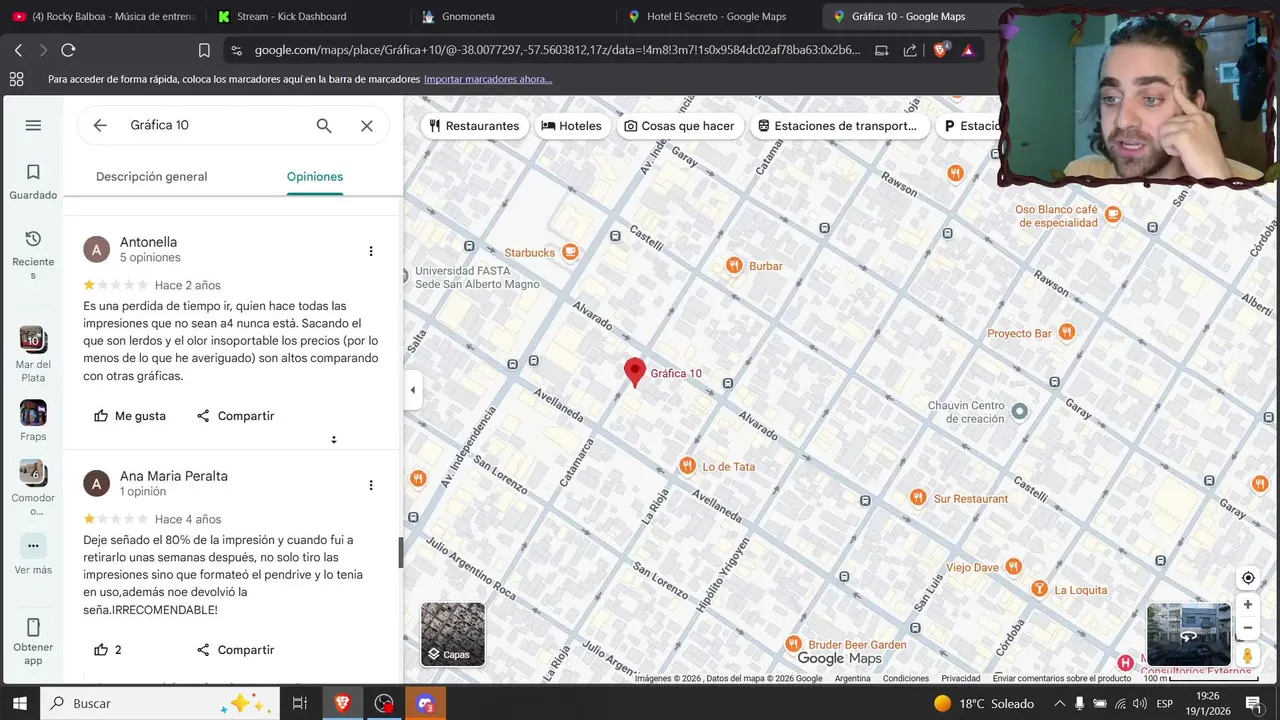Click the Chauvin Centro de creación marker
Screen dimensions: 1280x720
pyautogui.click(x=1019, y=411)
